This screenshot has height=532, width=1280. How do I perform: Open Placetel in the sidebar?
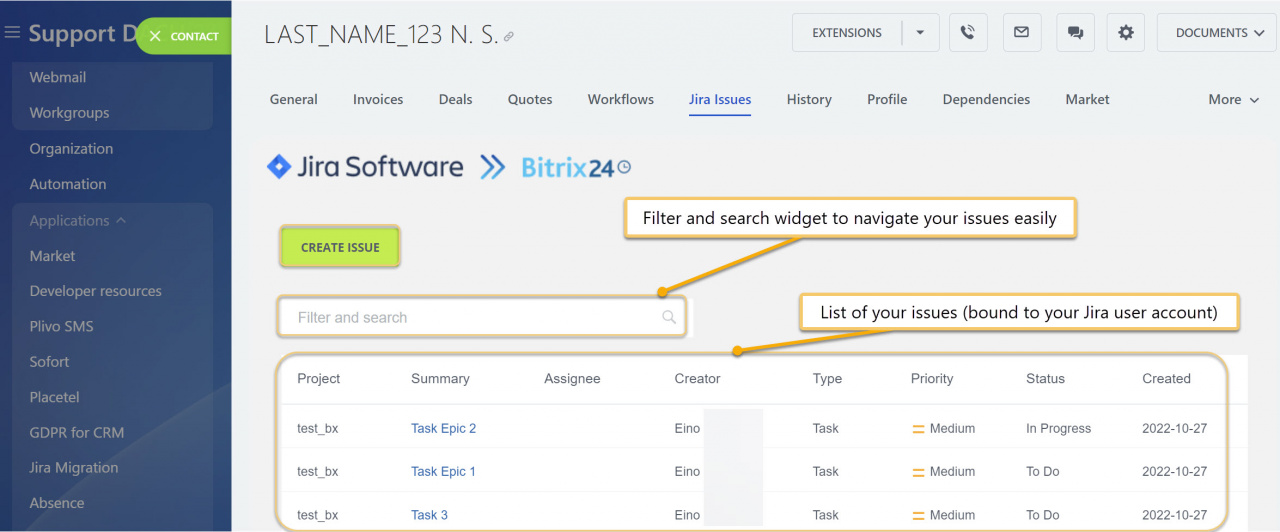click(x=54, y=397)
